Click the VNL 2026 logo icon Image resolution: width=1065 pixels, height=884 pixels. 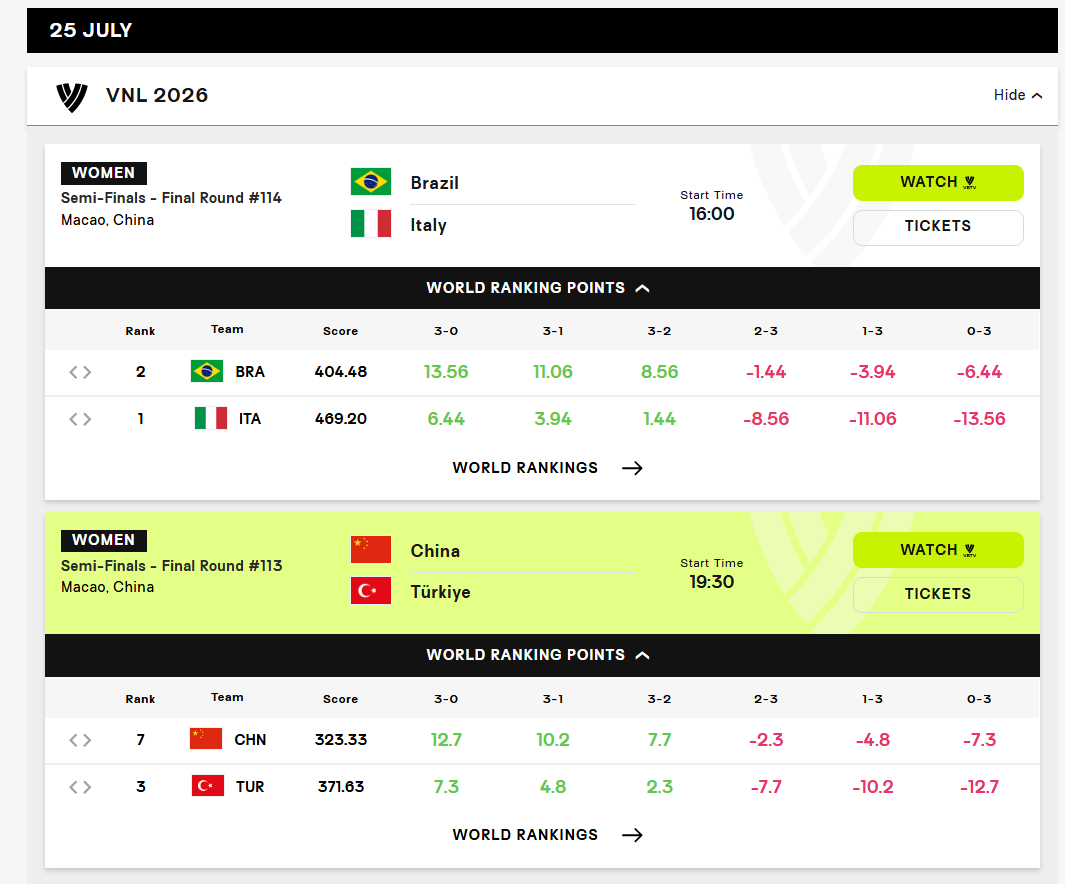pos(71,97)
